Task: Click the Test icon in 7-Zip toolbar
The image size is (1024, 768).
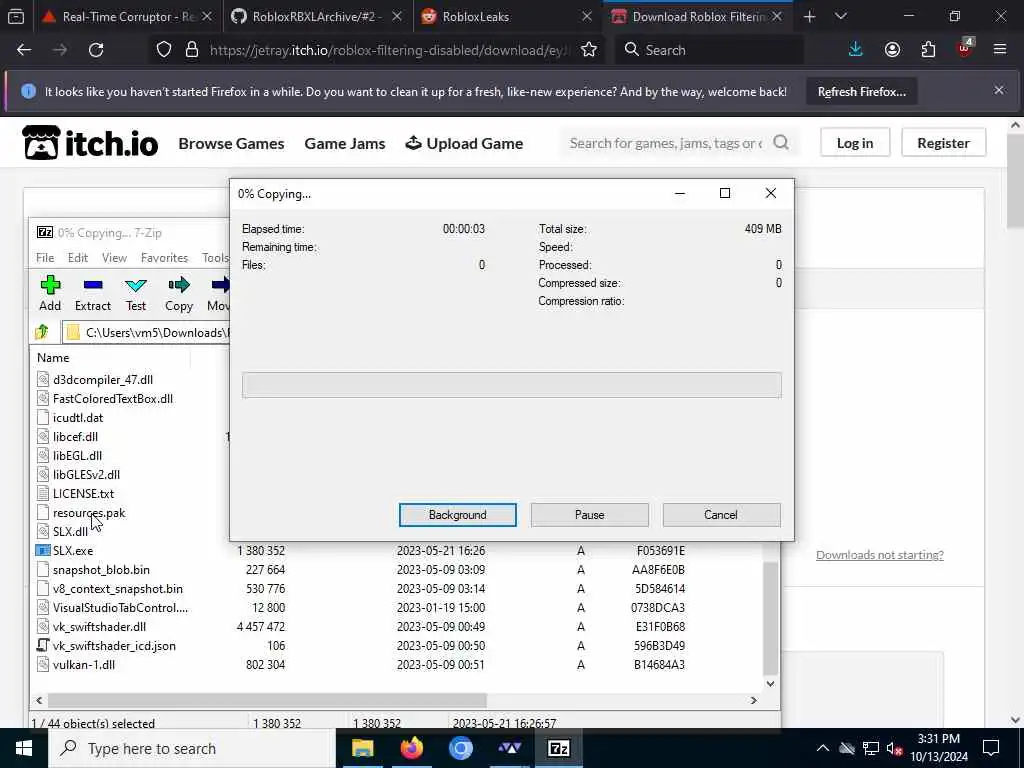Action: [136, 293]
